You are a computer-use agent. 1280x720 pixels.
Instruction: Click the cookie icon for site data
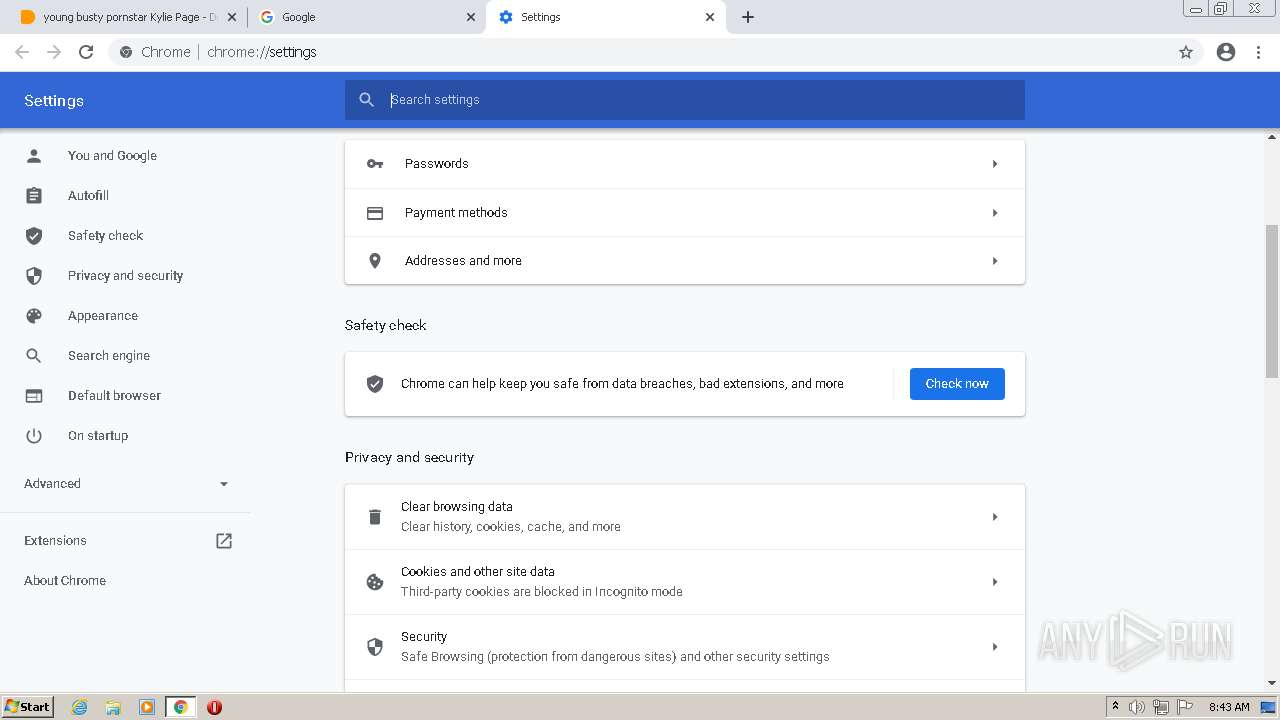tap(375, 582)
